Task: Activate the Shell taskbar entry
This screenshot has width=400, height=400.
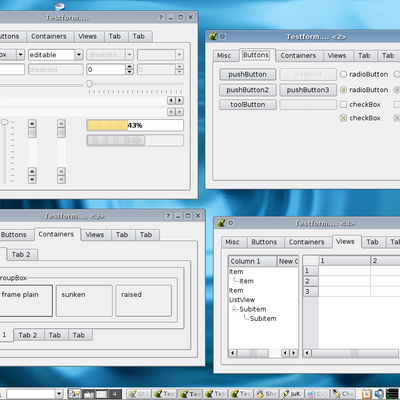Action: [x=266, y=394]
